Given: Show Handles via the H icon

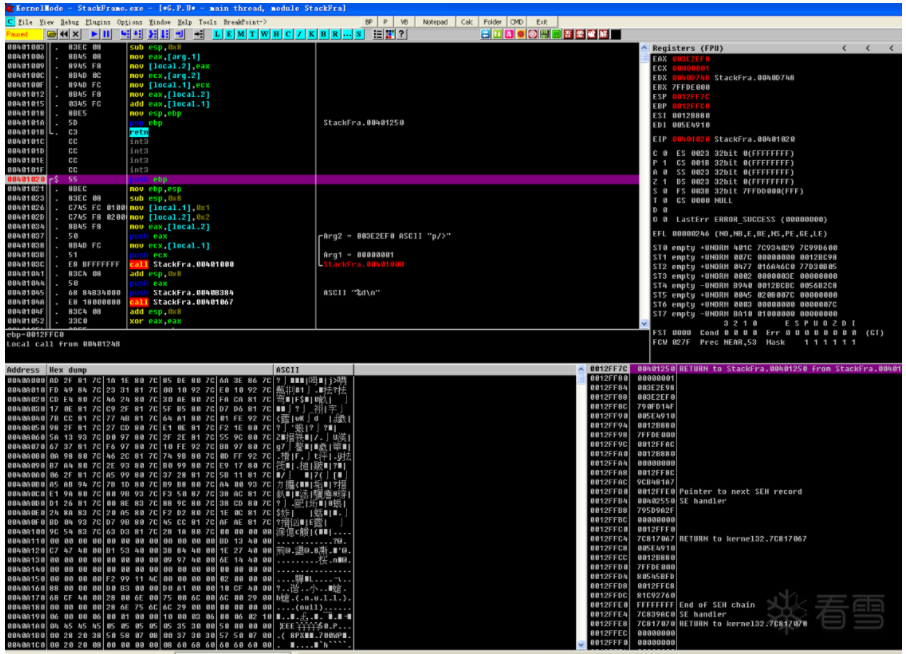Looking at the screenshot, I should (x=276, y=35).
